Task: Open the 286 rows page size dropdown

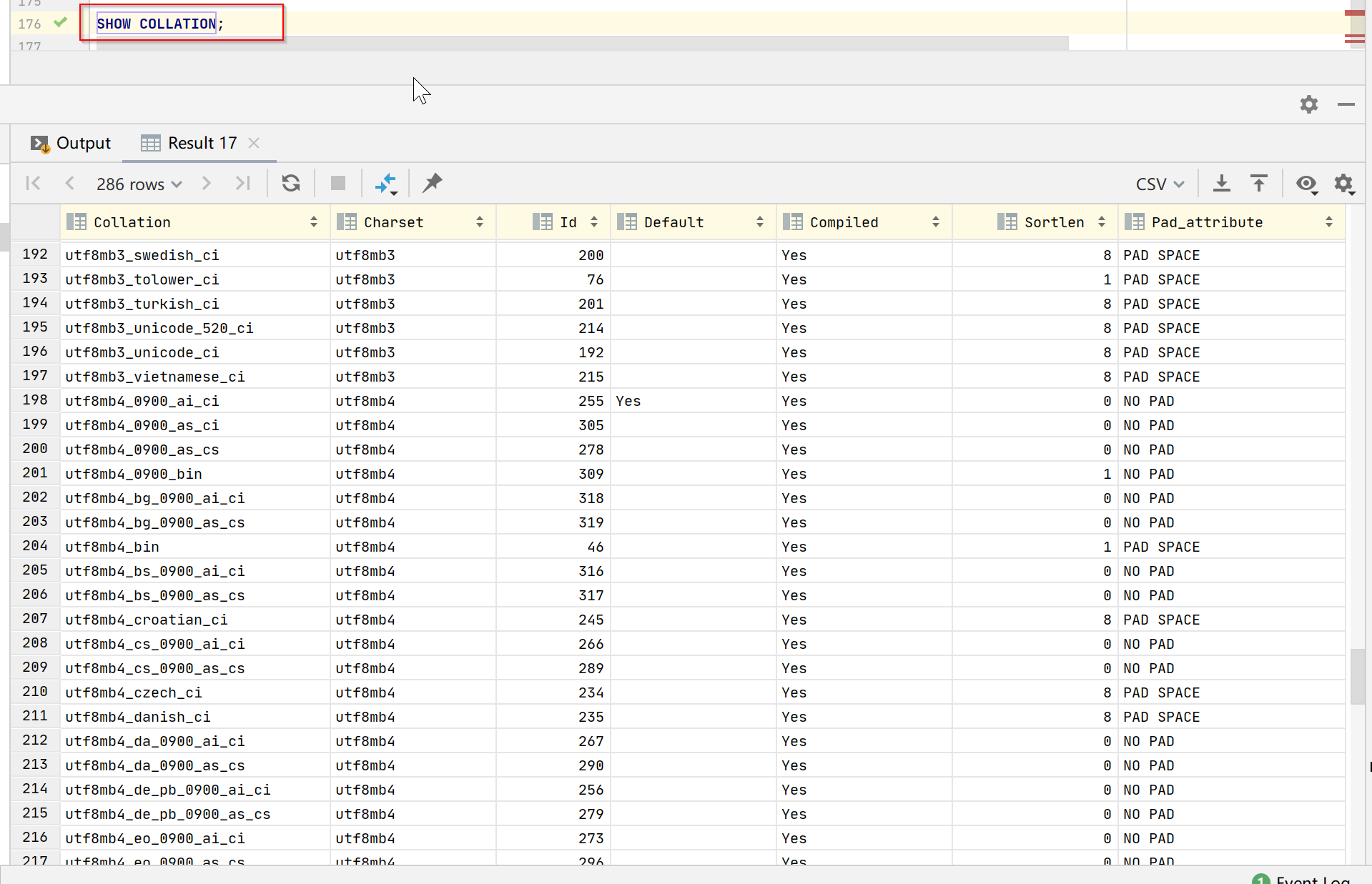Action: click(139, 184)
